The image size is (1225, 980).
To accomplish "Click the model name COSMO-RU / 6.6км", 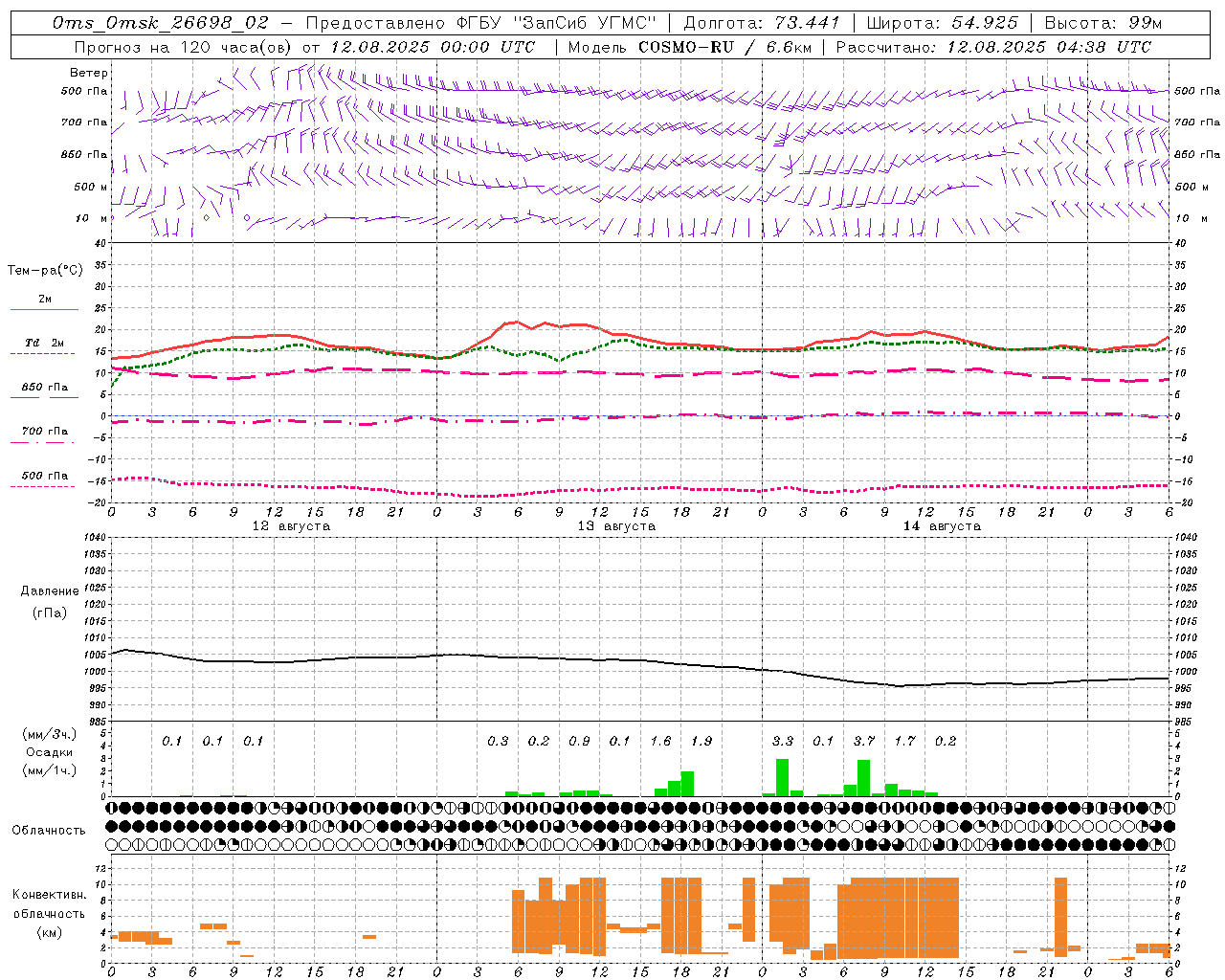I will (x=725, y=46).
